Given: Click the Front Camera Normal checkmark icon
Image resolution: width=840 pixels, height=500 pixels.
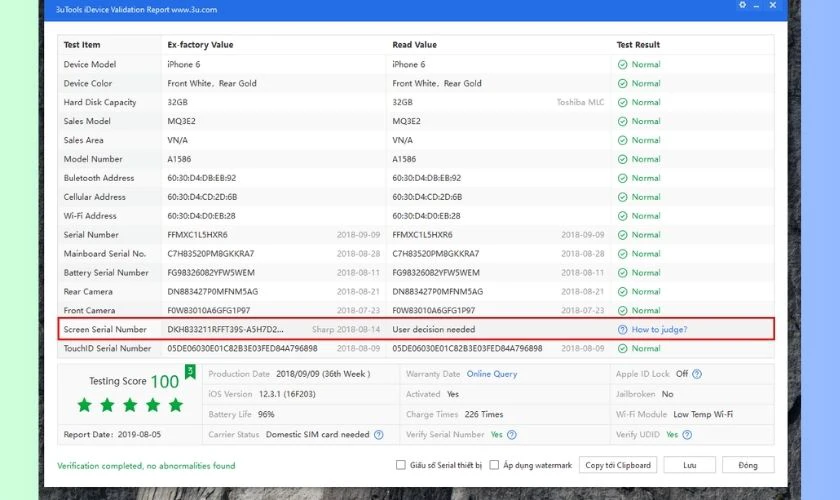Looking at the screenshot, I should coord(622,311).
